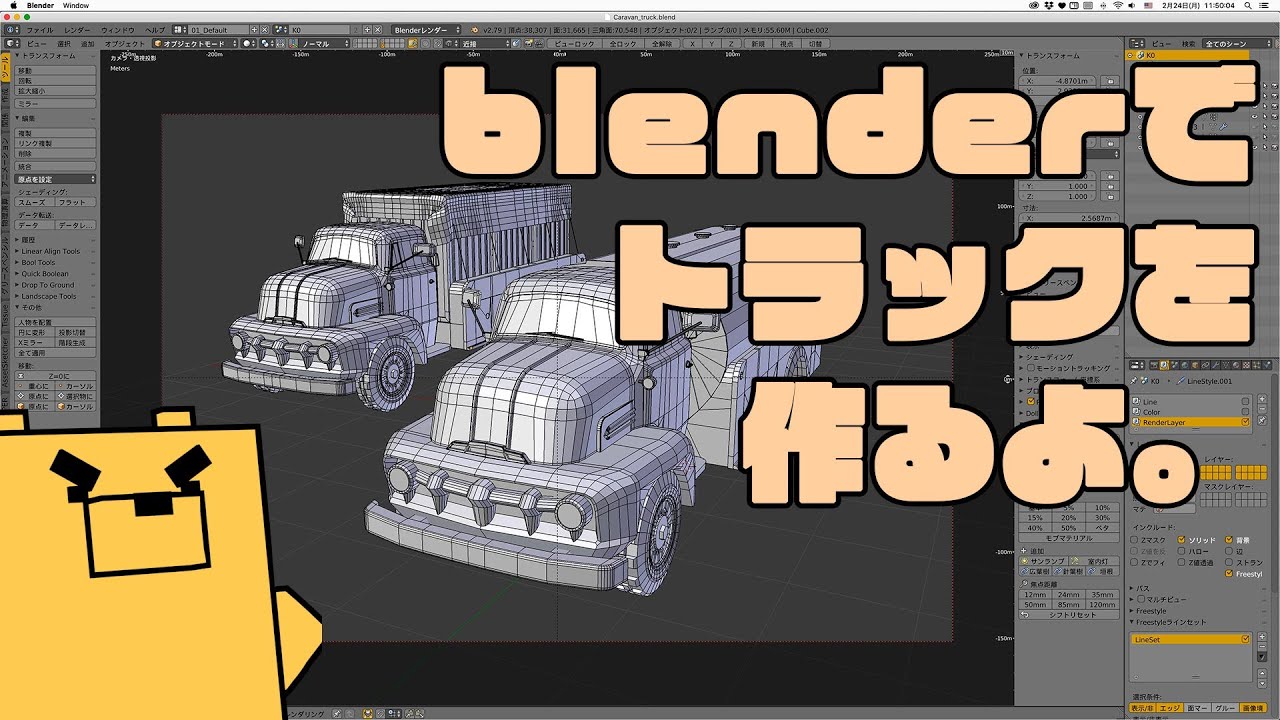This screenshot has width=1280, height=720.
Task: Expand the Landscape Tools panel
Action: [48, 296]
